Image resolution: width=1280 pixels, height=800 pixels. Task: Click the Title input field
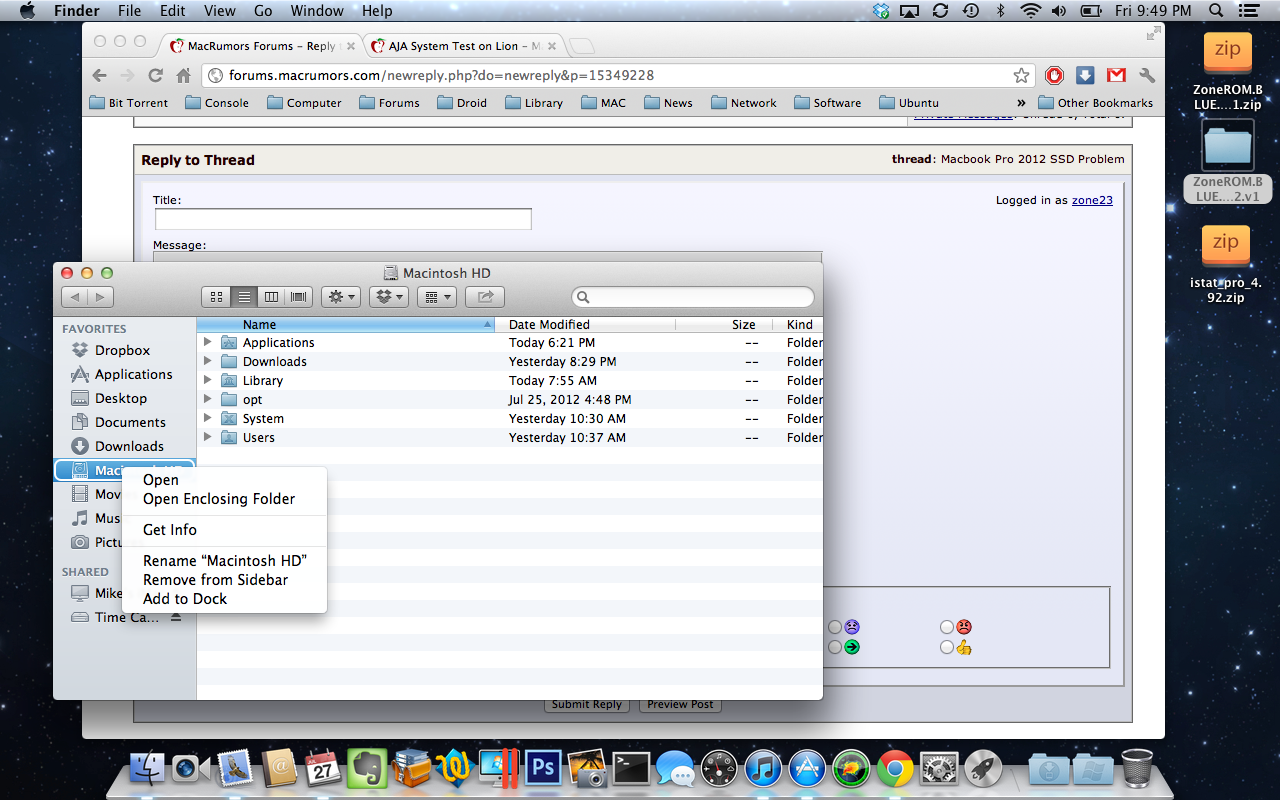click(x=343, y=220)
